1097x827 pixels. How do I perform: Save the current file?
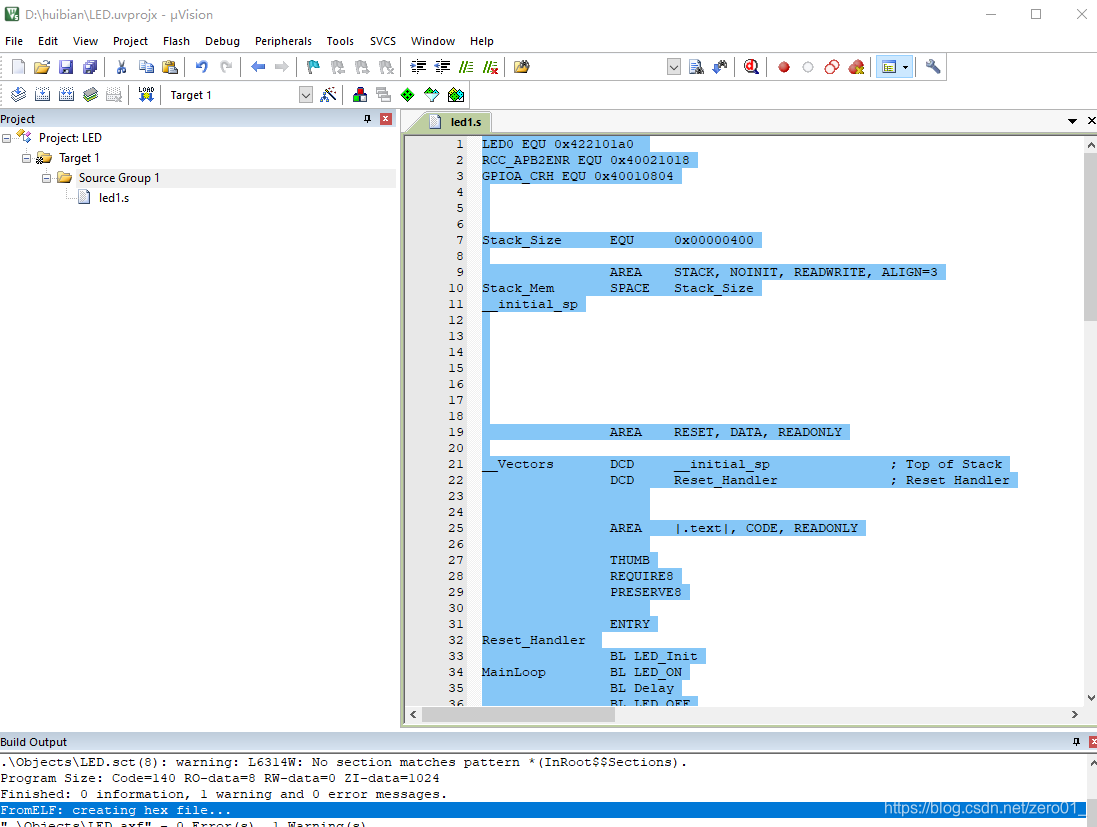click(x=66, y=67)
